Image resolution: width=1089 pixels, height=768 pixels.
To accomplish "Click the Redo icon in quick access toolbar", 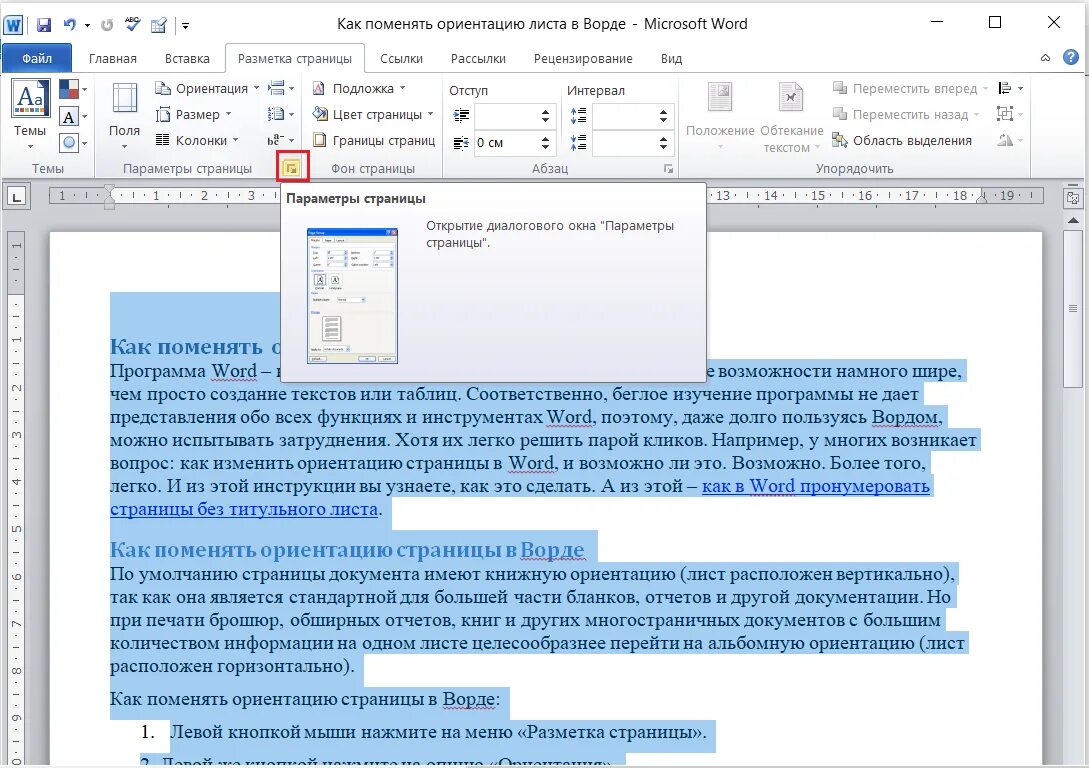I will 106,25.
